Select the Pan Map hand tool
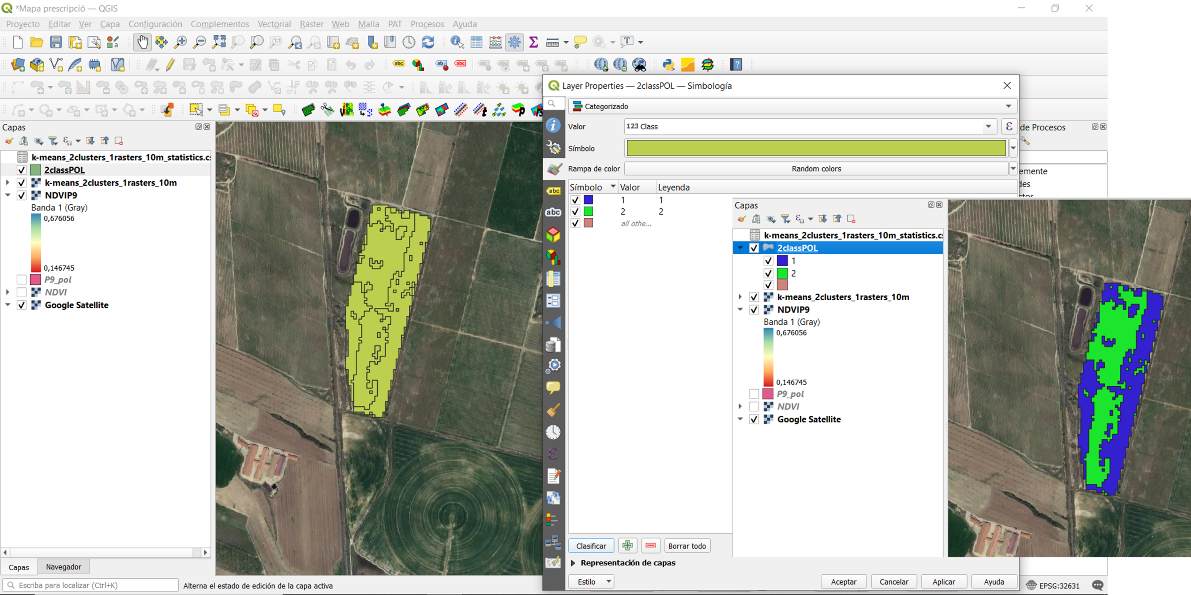This screenshot has height=595, width=1191. 142,42
